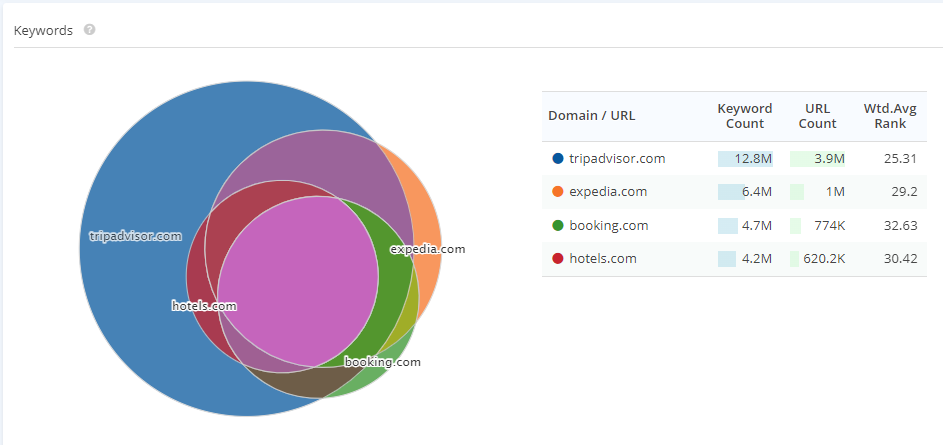The image size is (943, 445).
Task: Click the red hotels.com legend dot
Action: 558,259
